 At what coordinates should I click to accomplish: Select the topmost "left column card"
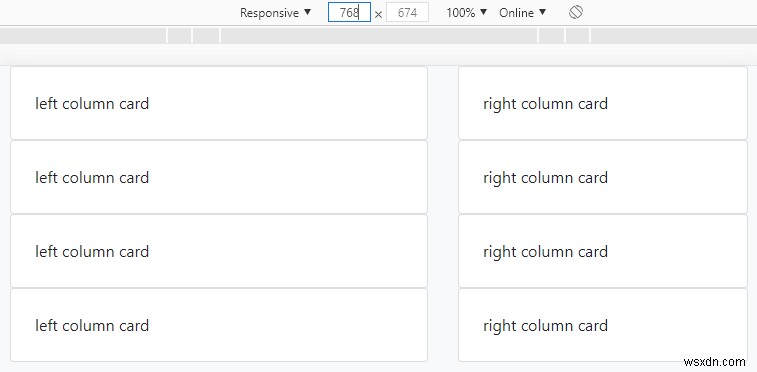219,103
